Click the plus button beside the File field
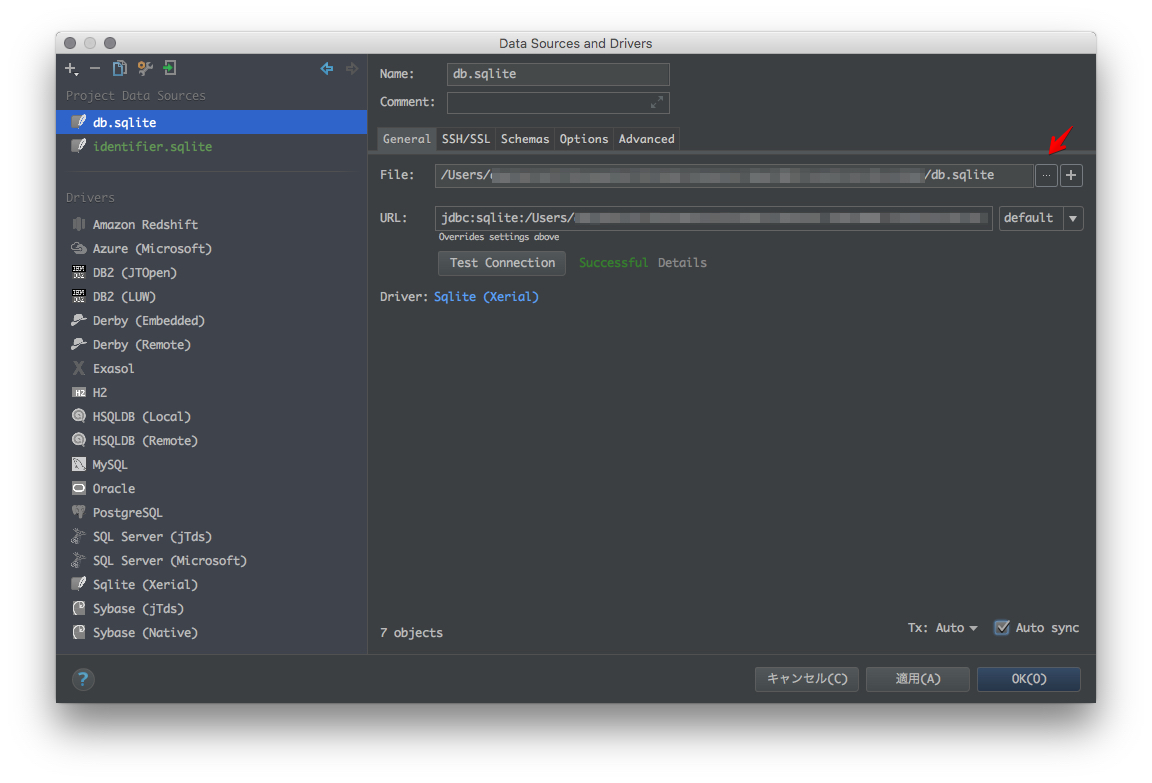Image resolution: width=1152 pixels, height=783 pixels. point(1071,176)
